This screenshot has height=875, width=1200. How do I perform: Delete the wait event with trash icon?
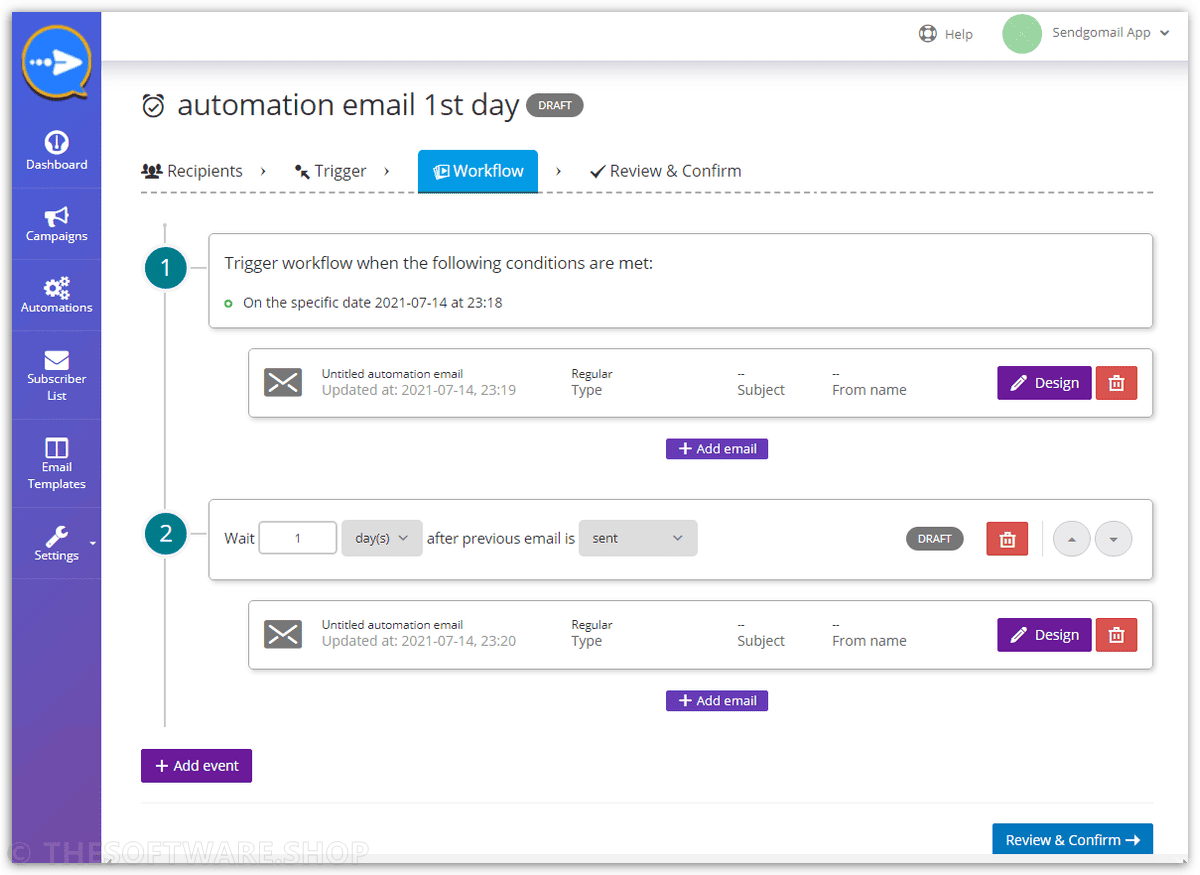pyautogui.click(x=1007, y=539)
